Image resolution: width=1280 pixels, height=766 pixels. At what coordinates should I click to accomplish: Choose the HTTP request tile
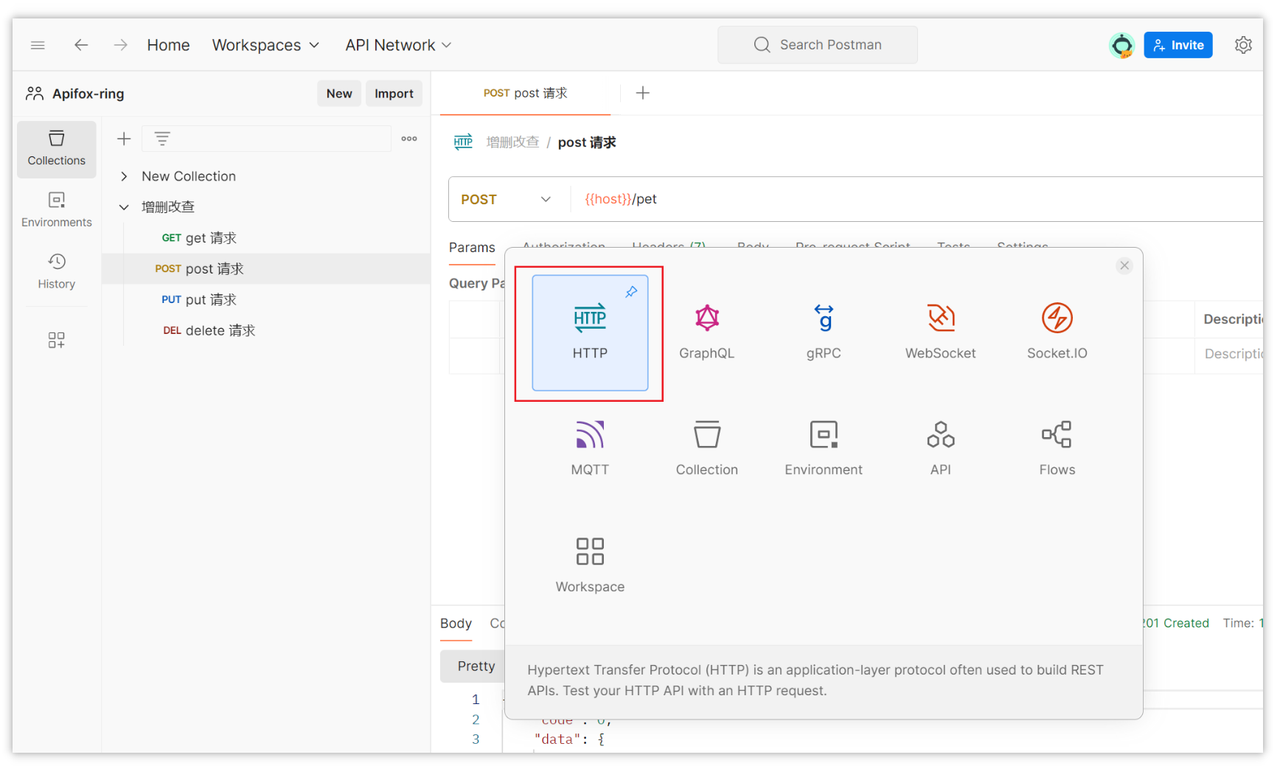tap(590, 333)
